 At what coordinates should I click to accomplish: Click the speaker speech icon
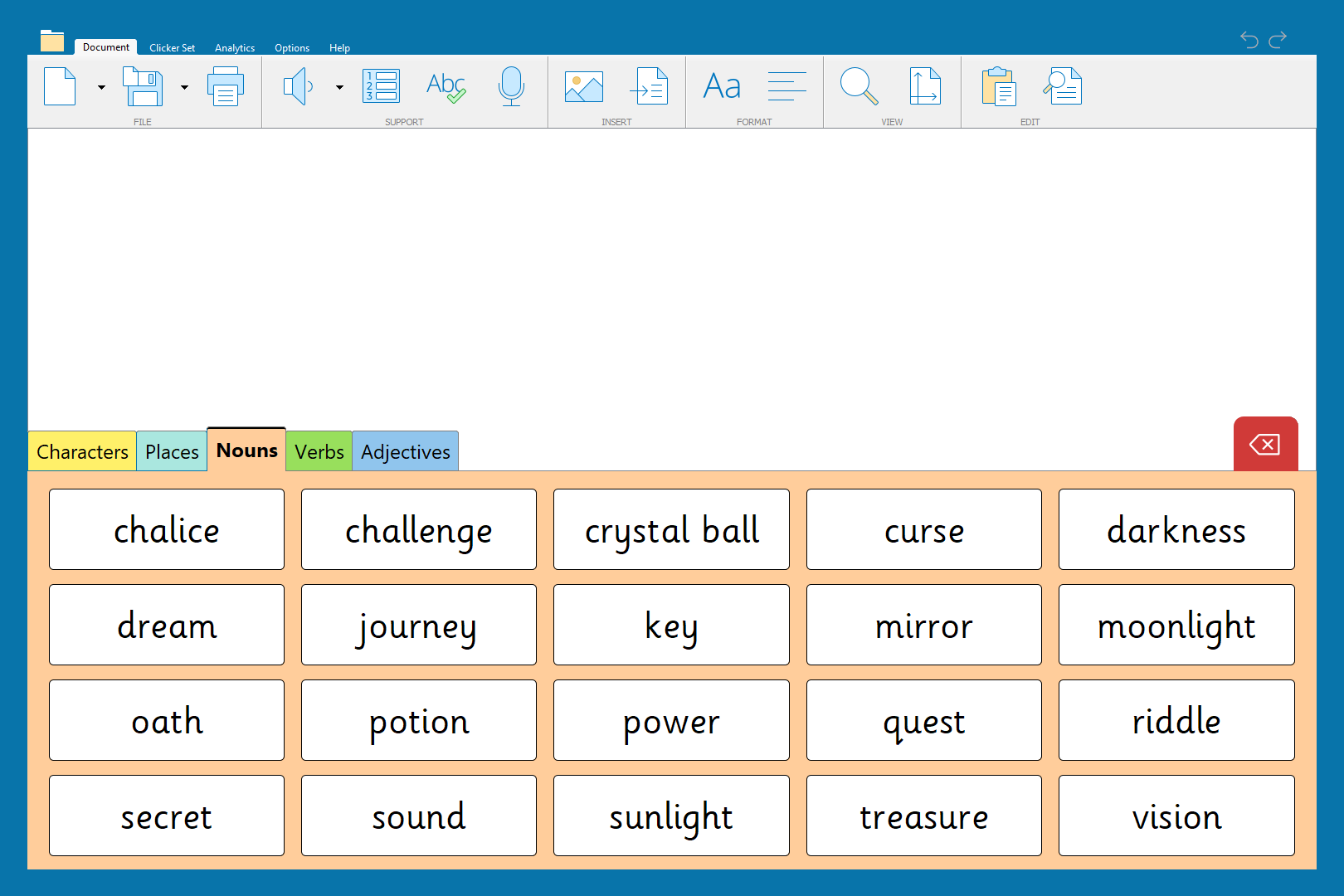click(x=298, y=86)
